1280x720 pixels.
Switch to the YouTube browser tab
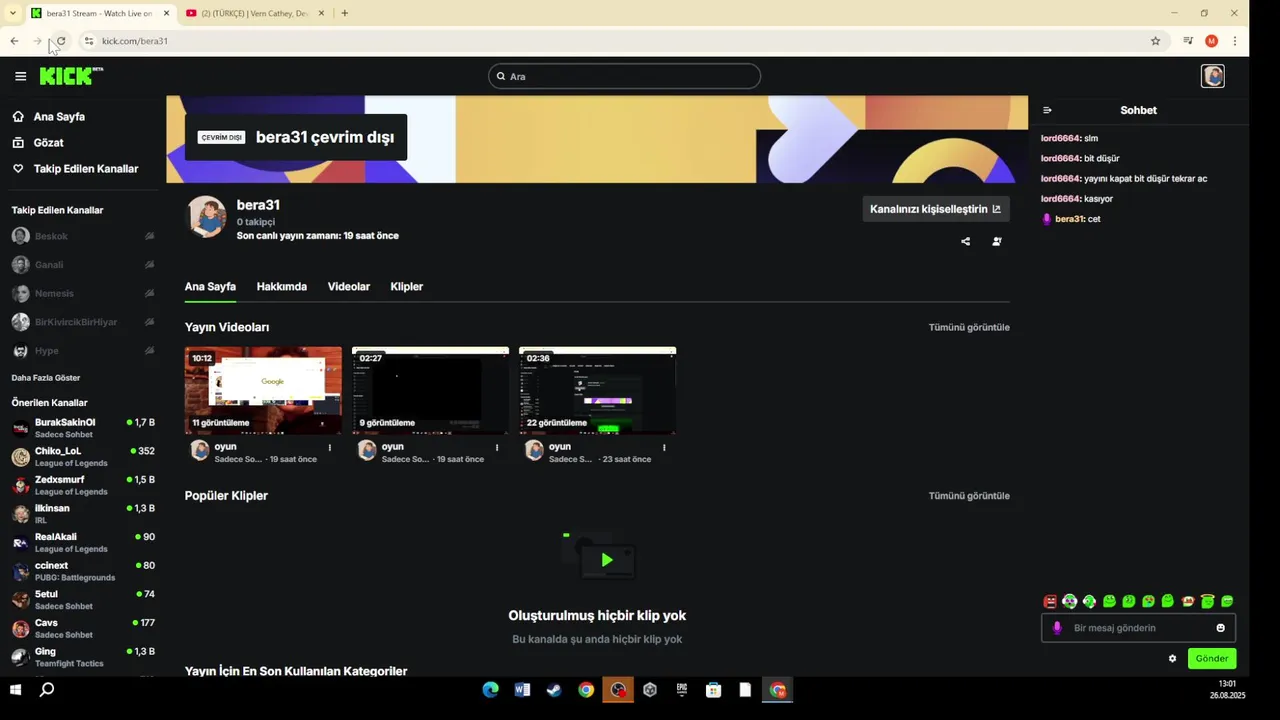(x=255, y=13)
